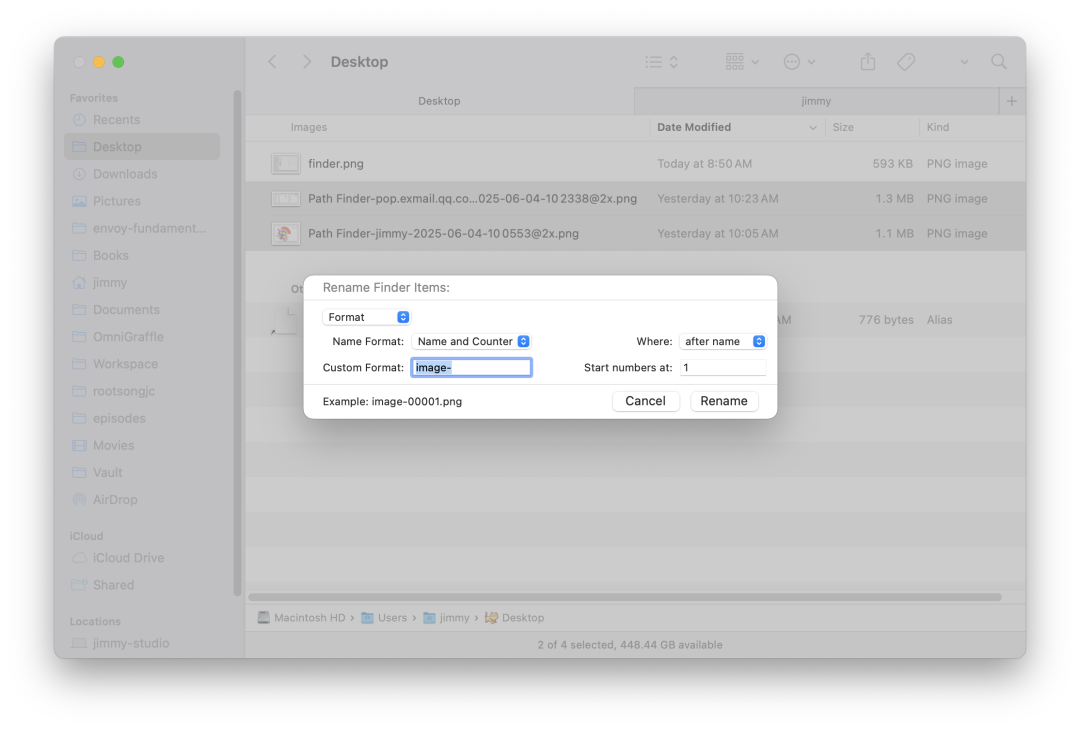Open the Where after name dropdown
The width and height of the screenshot is (1080, 730).
coord(723,342)
